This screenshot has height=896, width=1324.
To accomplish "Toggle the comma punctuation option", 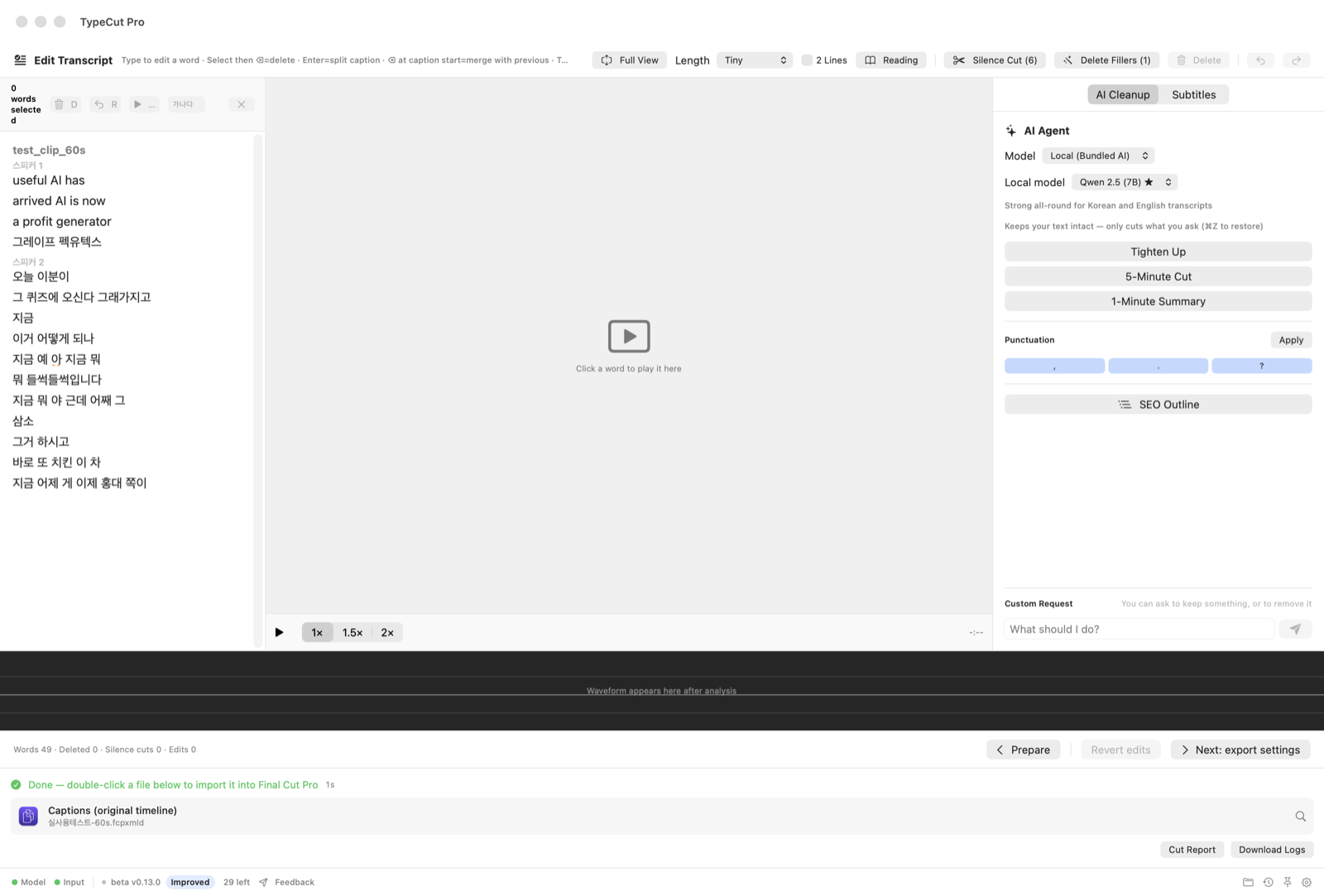I will [1054, 366].
